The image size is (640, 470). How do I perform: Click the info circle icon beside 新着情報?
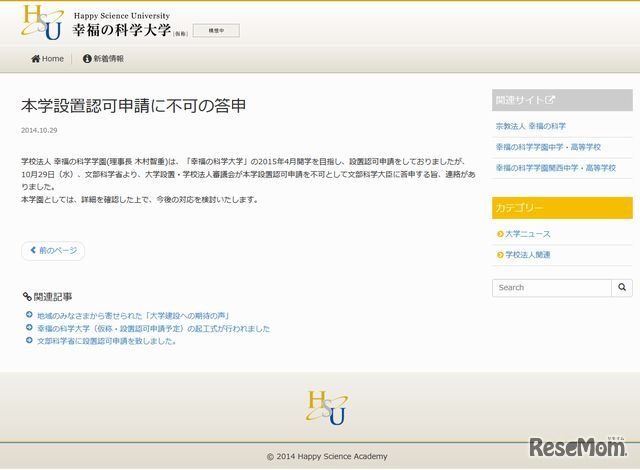87,59
